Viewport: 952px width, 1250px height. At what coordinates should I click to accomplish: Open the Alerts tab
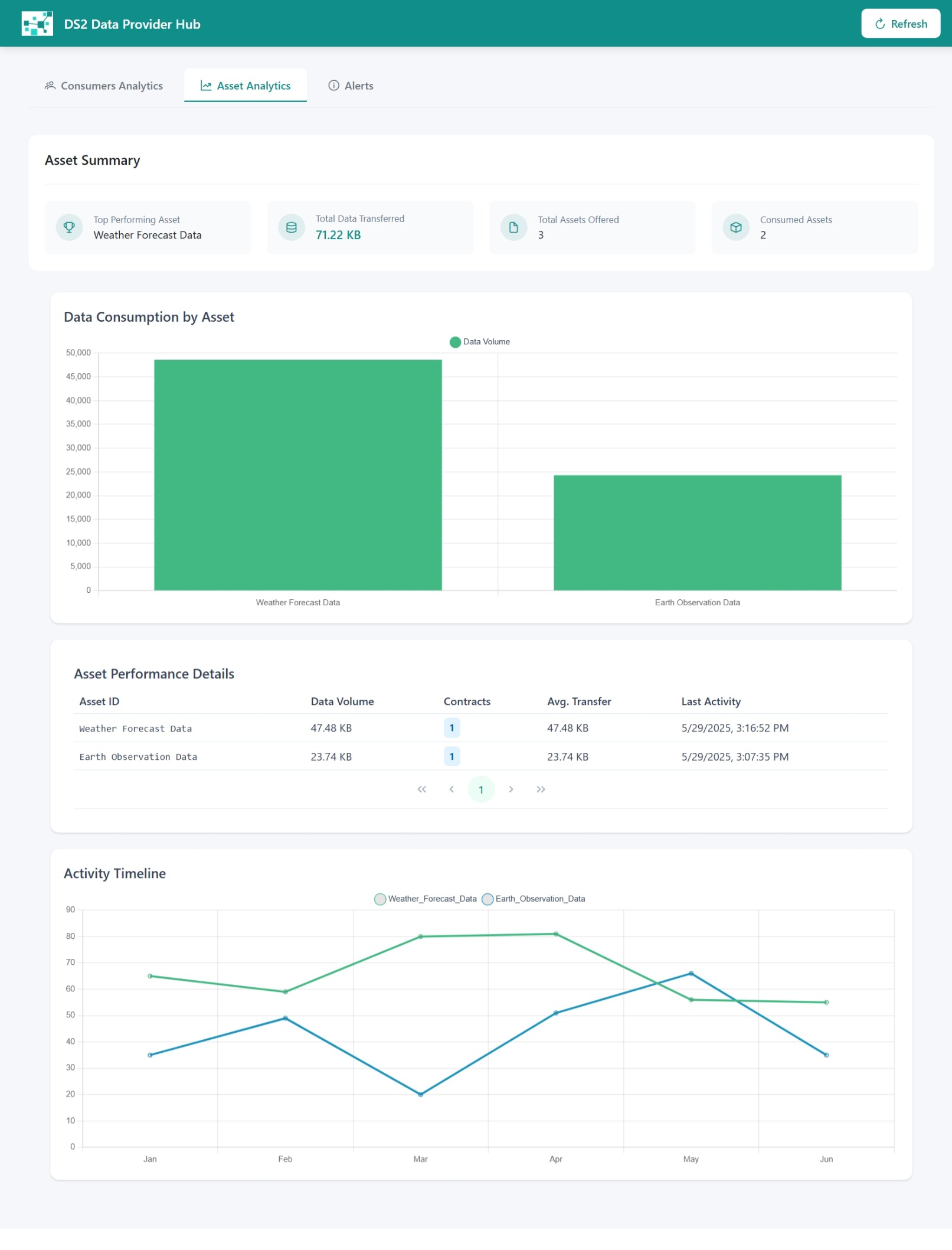point(351,86)
